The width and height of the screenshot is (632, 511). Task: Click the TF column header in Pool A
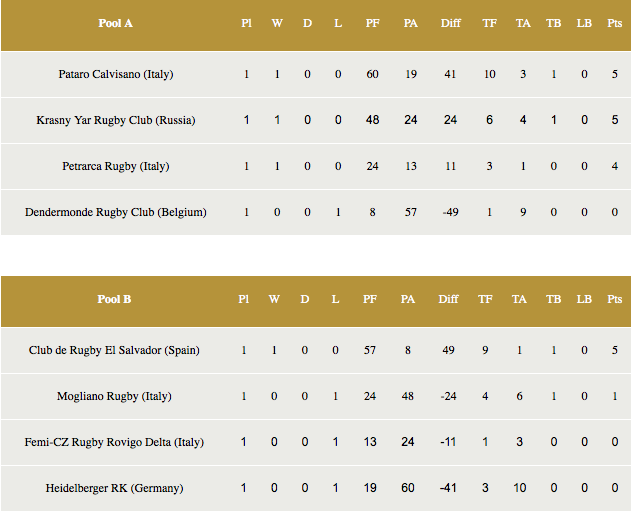[x=489, y=23]
